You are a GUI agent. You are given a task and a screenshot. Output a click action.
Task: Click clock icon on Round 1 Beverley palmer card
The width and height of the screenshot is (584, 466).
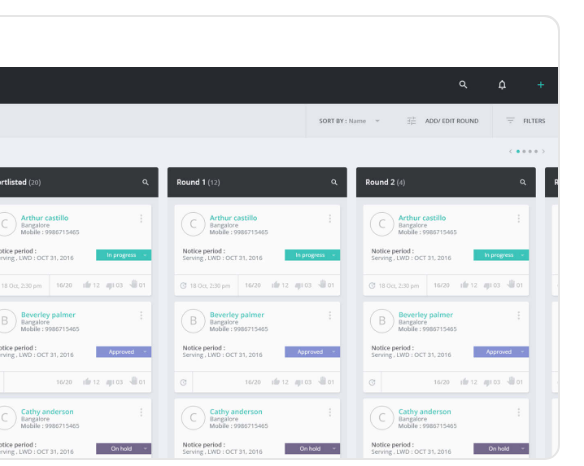pos(183,382)
